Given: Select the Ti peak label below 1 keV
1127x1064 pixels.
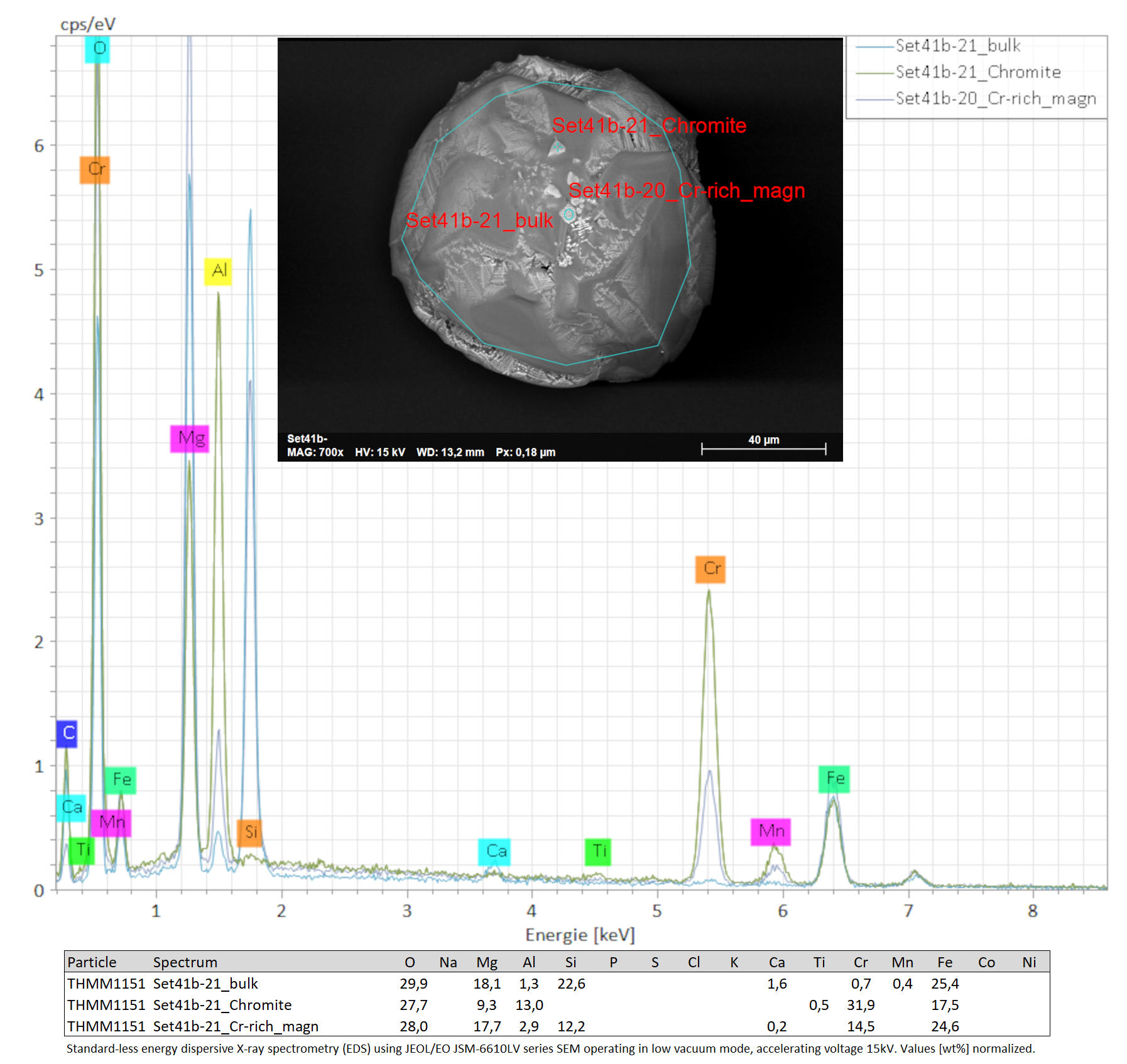Looking at the screenshot, I should click(x=82, y=850).
